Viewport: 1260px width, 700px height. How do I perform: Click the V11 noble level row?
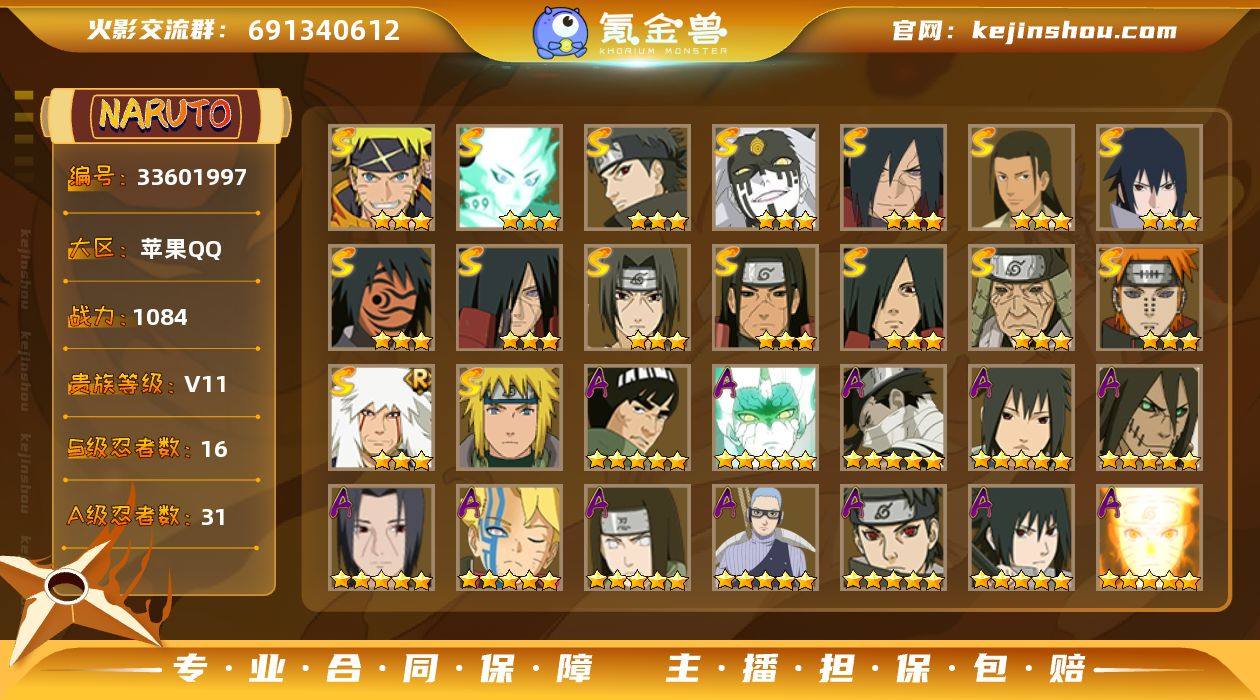click(160, 383)
